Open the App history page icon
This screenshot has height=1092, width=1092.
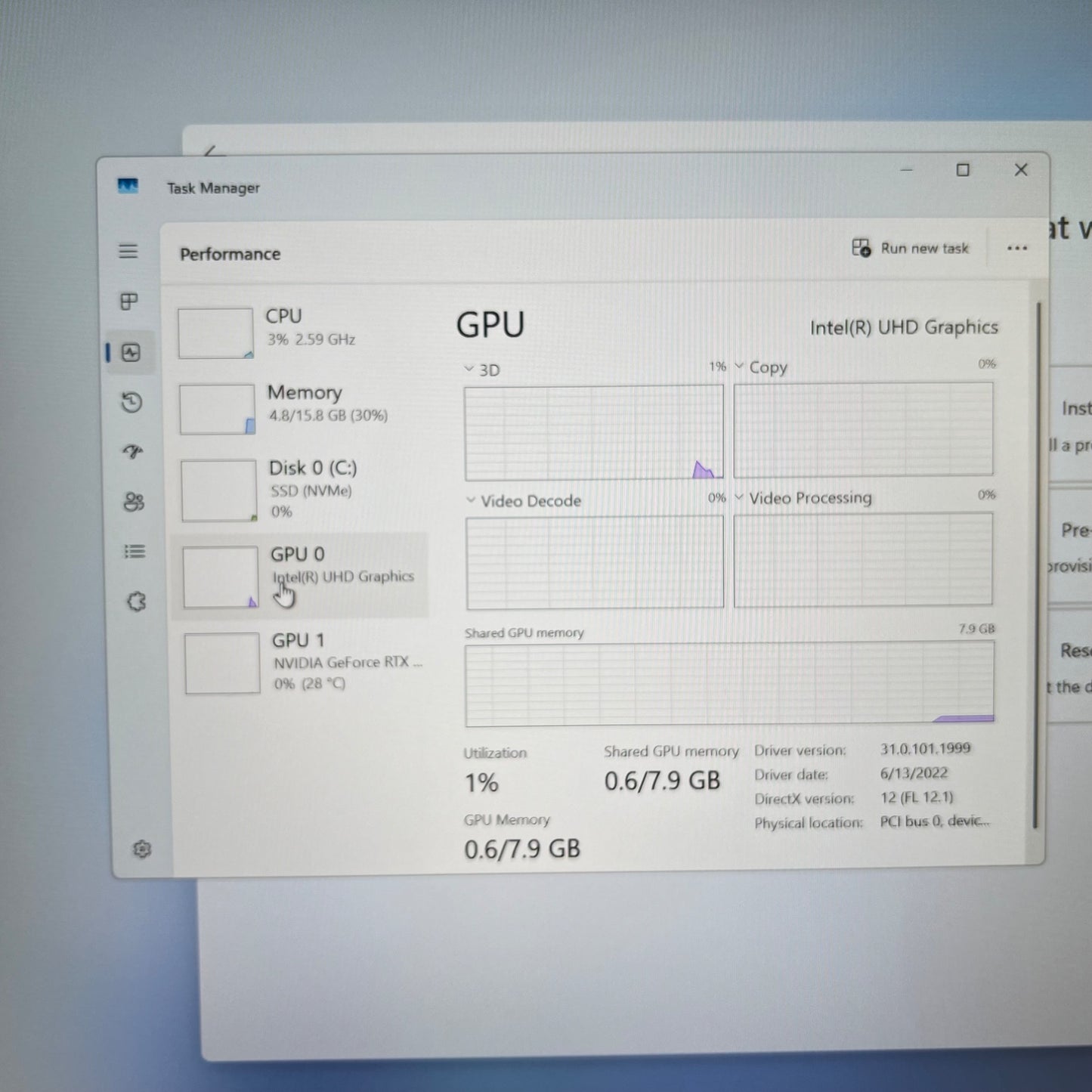point(131,402)
